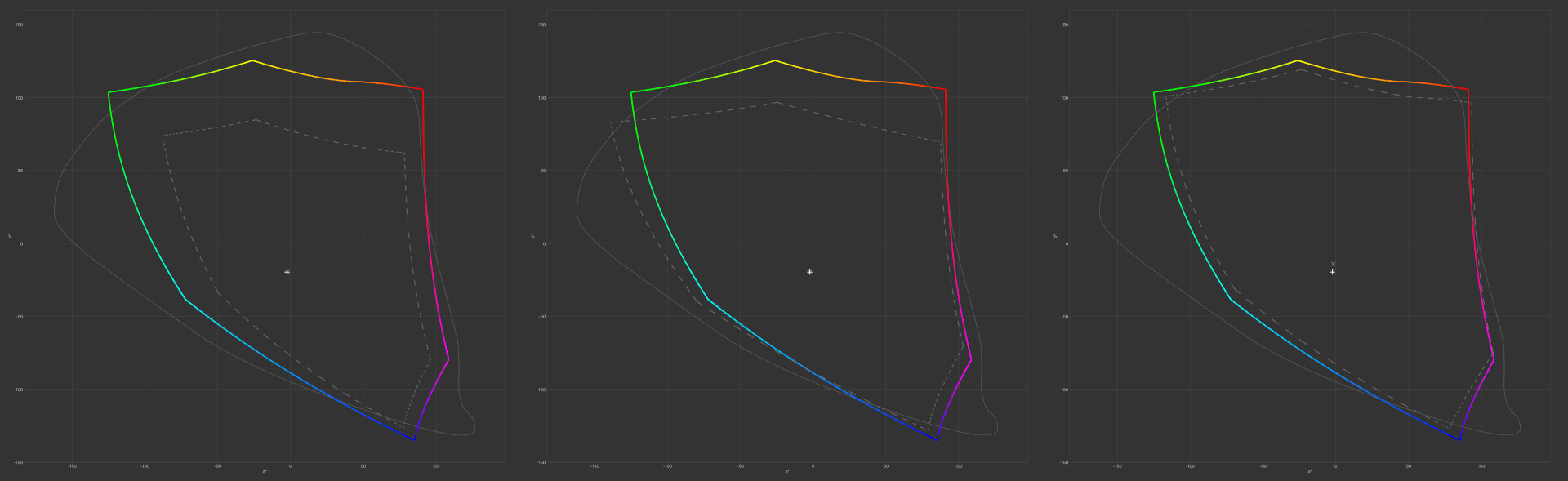The image size is (1568, 481).
Task: Click dashed gamut's top-right corner in left plot
Action: [x=405, y=153]
